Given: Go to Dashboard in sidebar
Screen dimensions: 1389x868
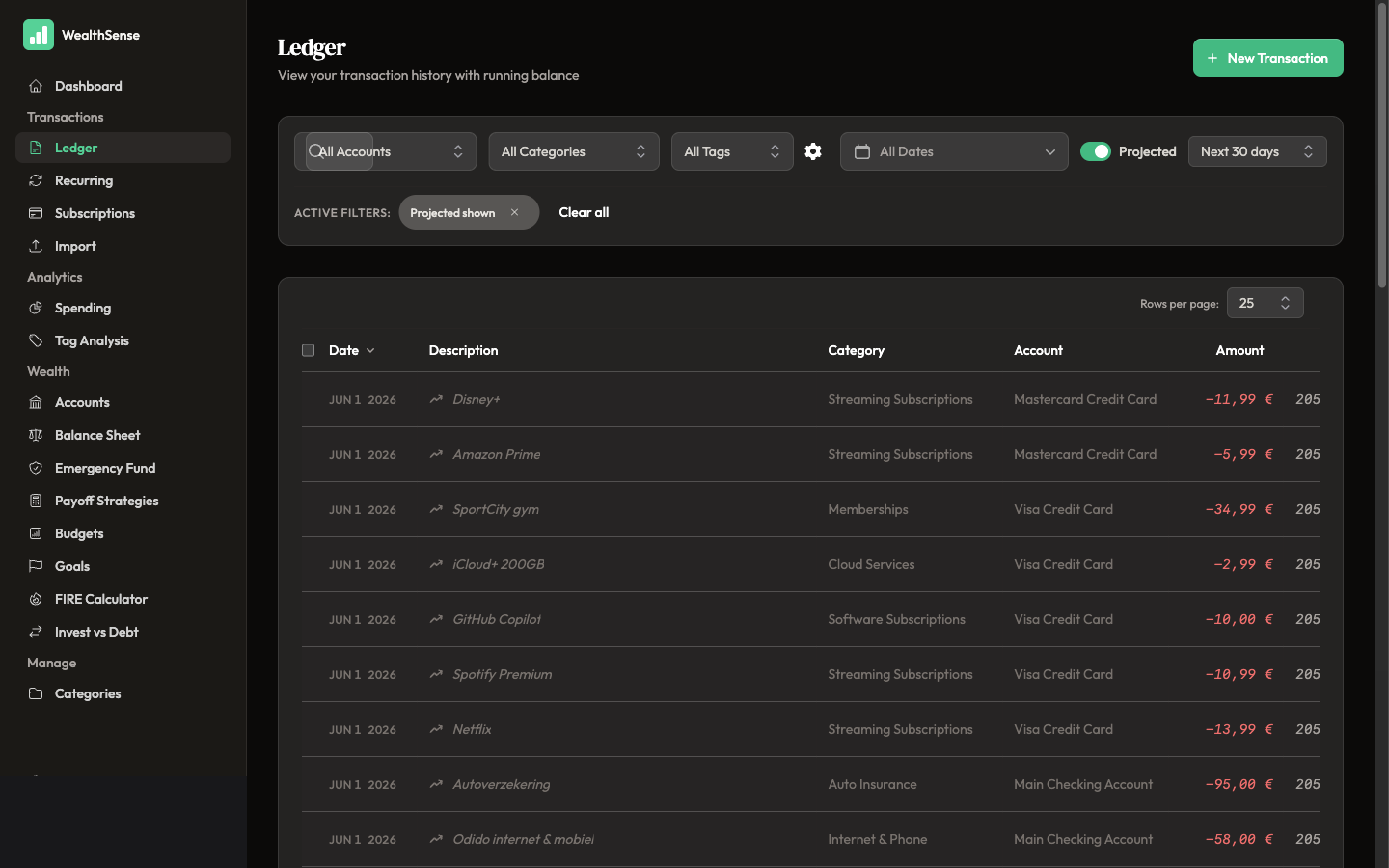Looking at the screenshot, I should click(x=123, y=86).
